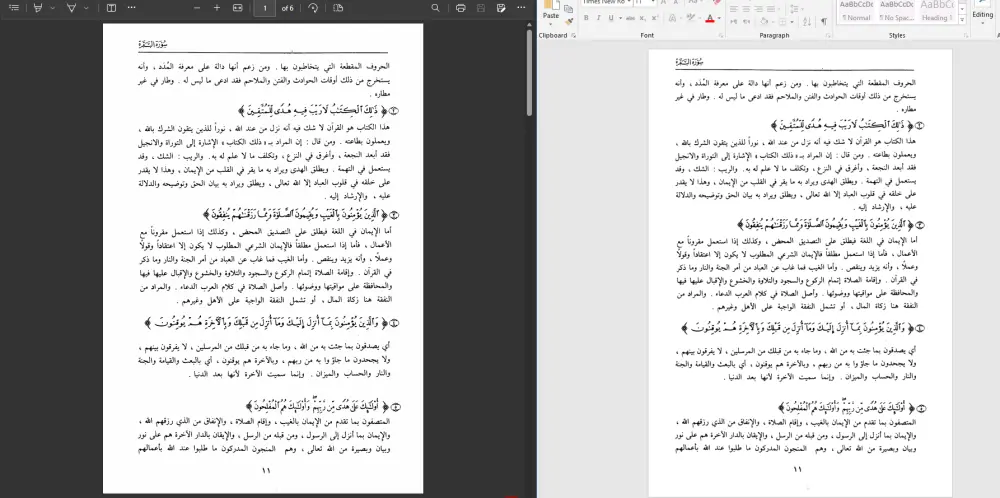The image size is (1000, 498).
Task: Click the Word Paste button
Action: point(551,10)
